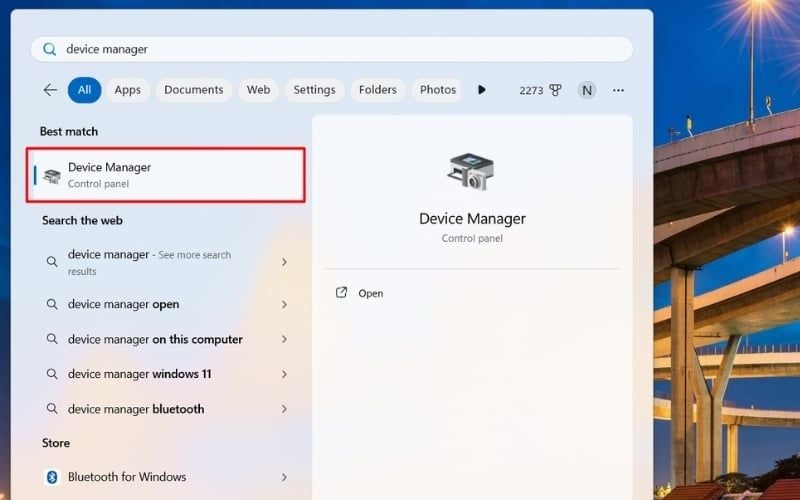Click 'Device Manager' title in preview pane
800x500 pixels.
tap(472, 219)
